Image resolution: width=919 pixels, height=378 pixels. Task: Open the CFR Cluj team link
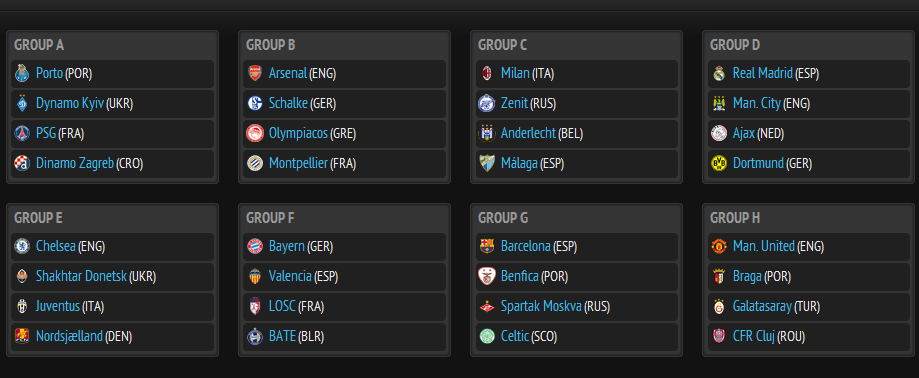pos(754,336)
